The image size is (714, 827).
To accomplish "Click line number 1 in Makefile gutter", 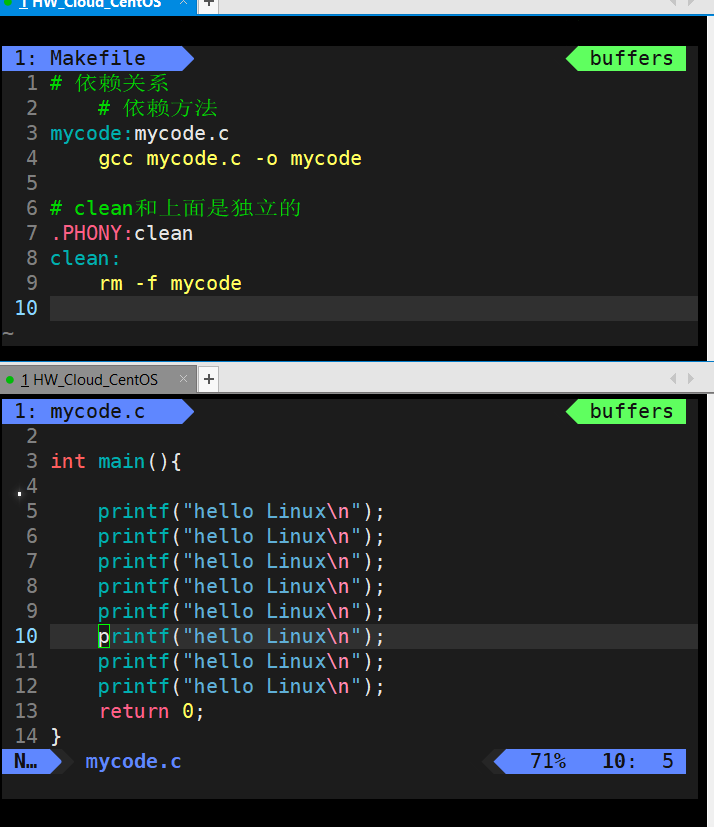I will pos(32,83).
